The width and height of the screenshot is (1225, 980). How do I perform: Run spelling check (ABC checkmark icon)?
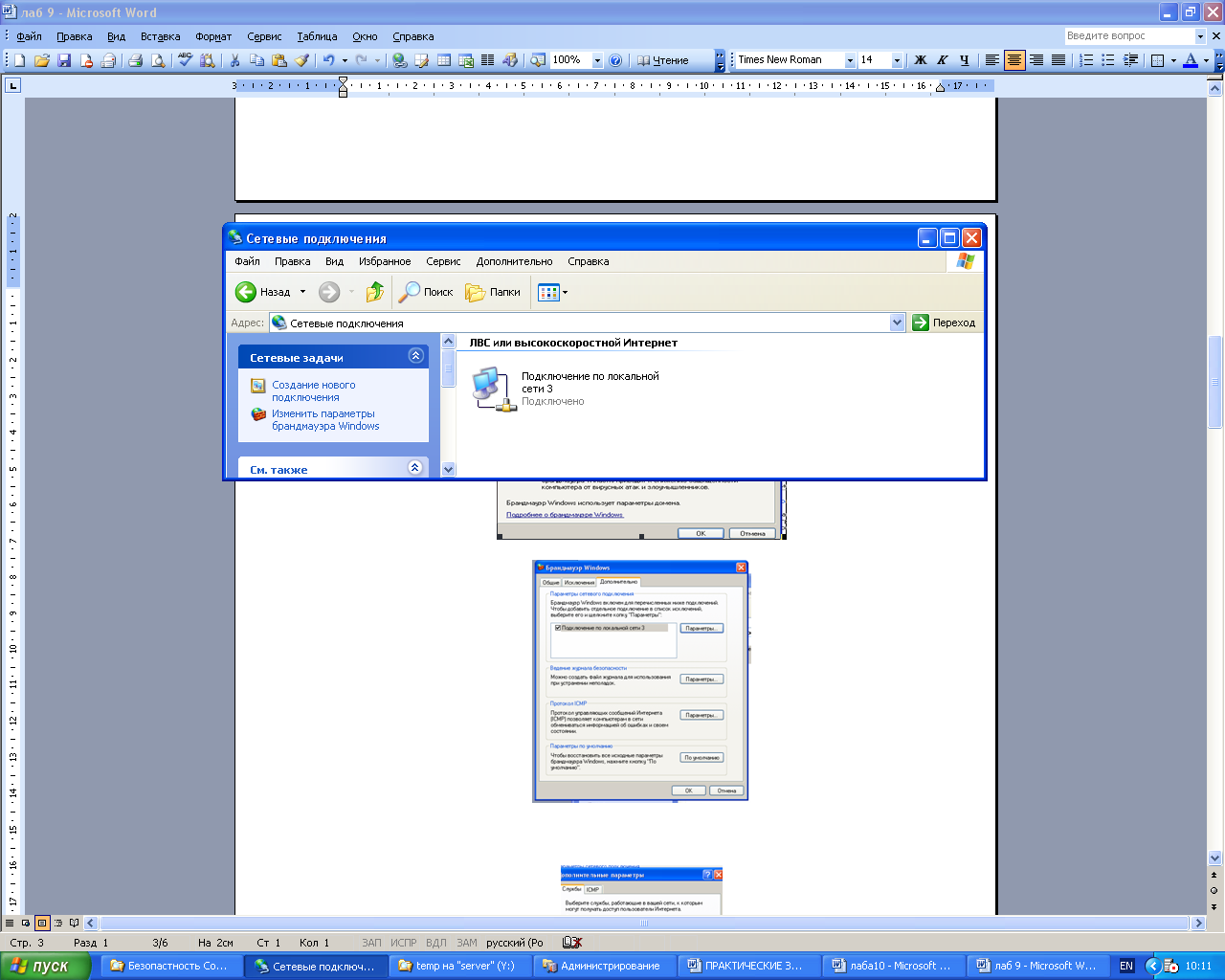click(x=185, y=60)
